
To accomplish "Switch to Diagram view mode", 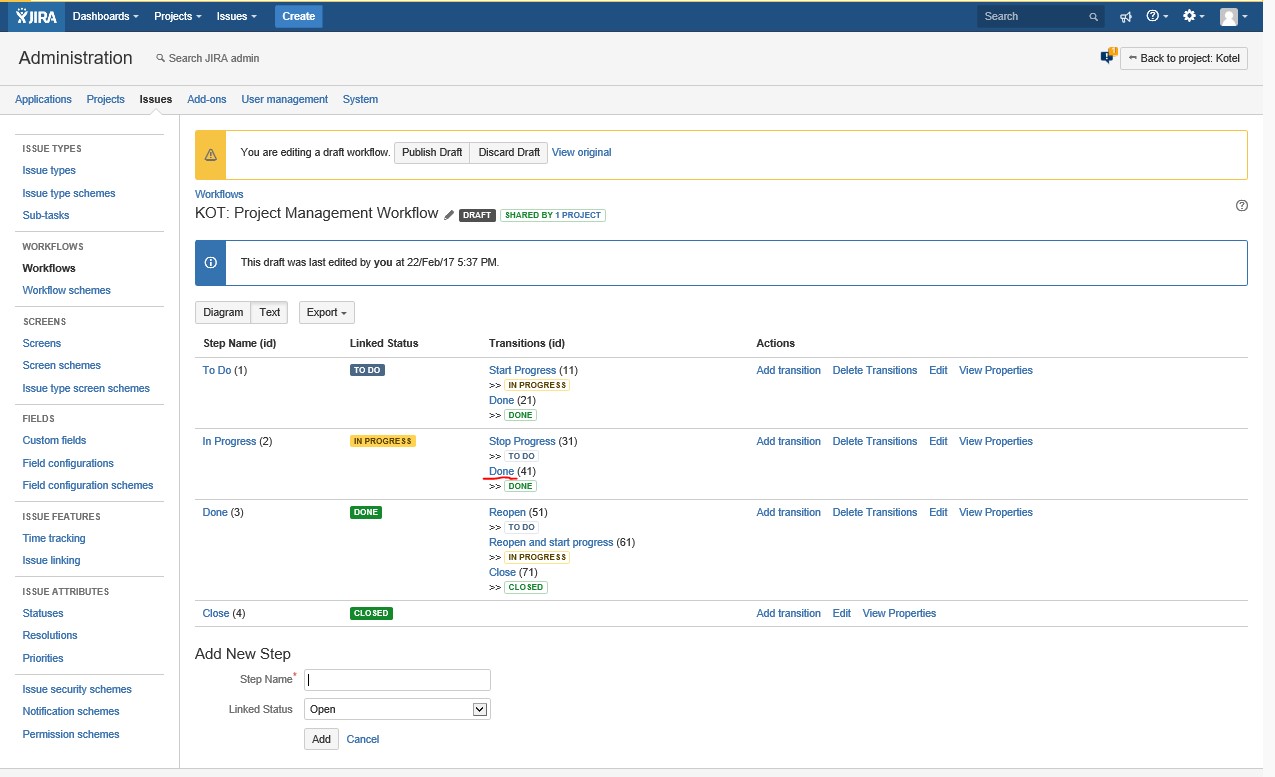I will (223, 312).
